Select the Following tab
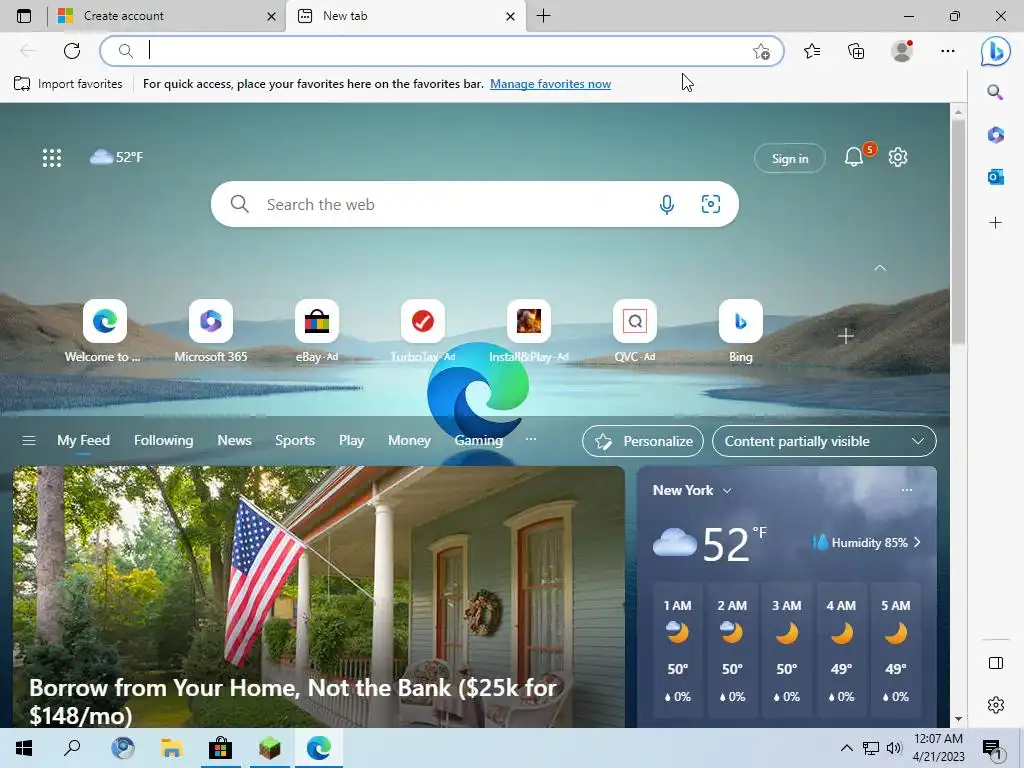The height and width of the screenshot is (768, 1024). (x=163, y=441)
